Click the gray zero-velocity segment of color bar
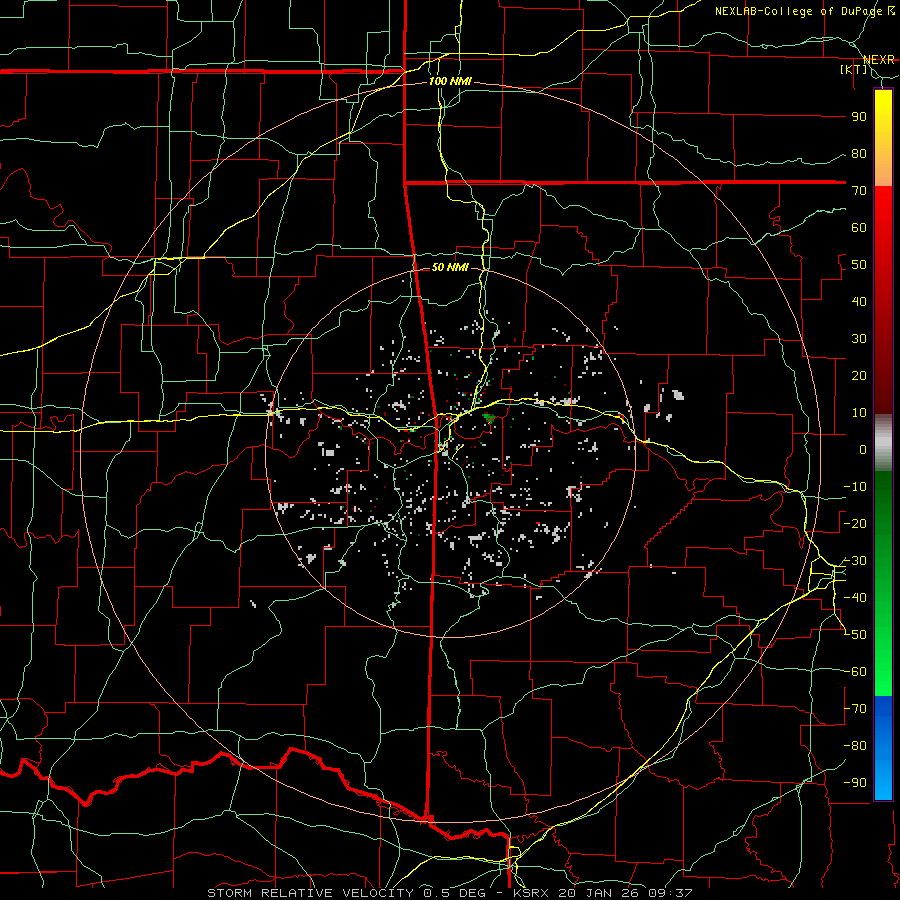 click(883, 443)
